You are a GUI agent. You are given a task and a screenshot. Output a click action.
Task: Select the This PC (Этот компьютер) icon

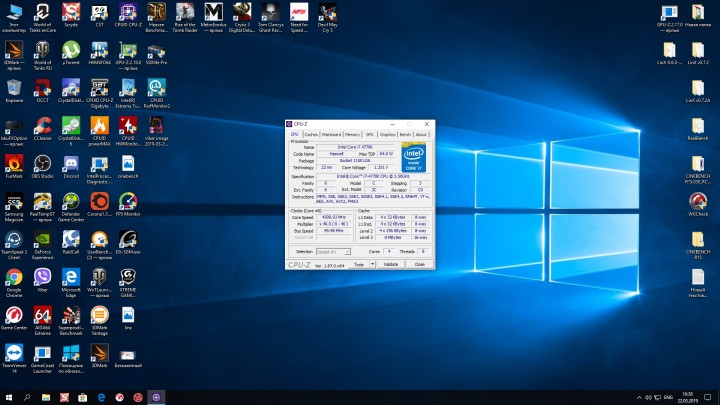point(14,17)
